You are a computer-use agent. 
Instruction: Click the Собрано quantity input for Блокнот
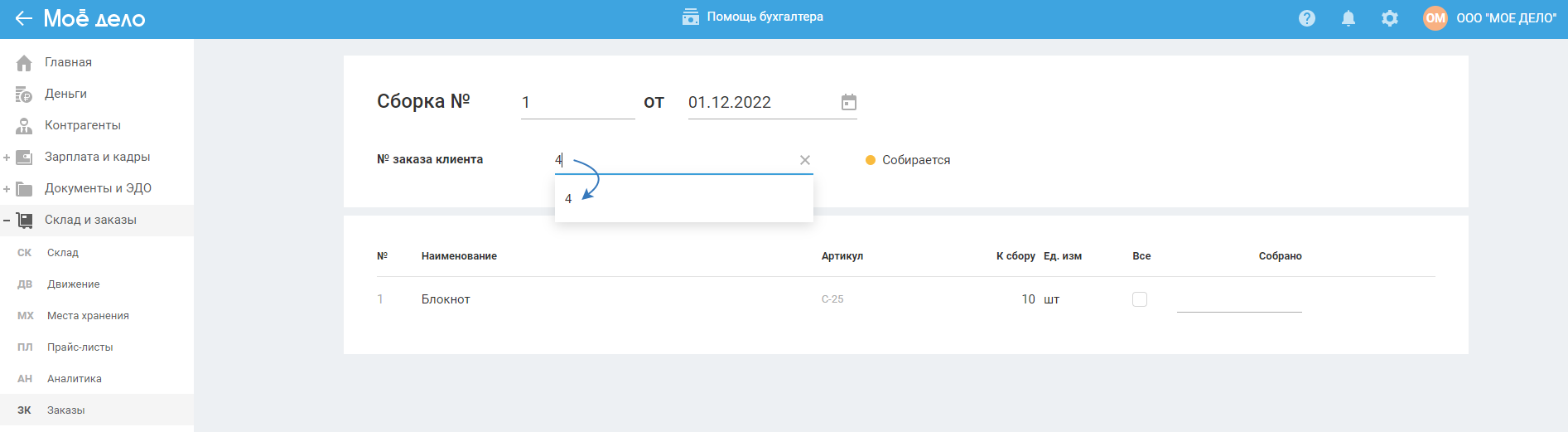click(1239, 300)
